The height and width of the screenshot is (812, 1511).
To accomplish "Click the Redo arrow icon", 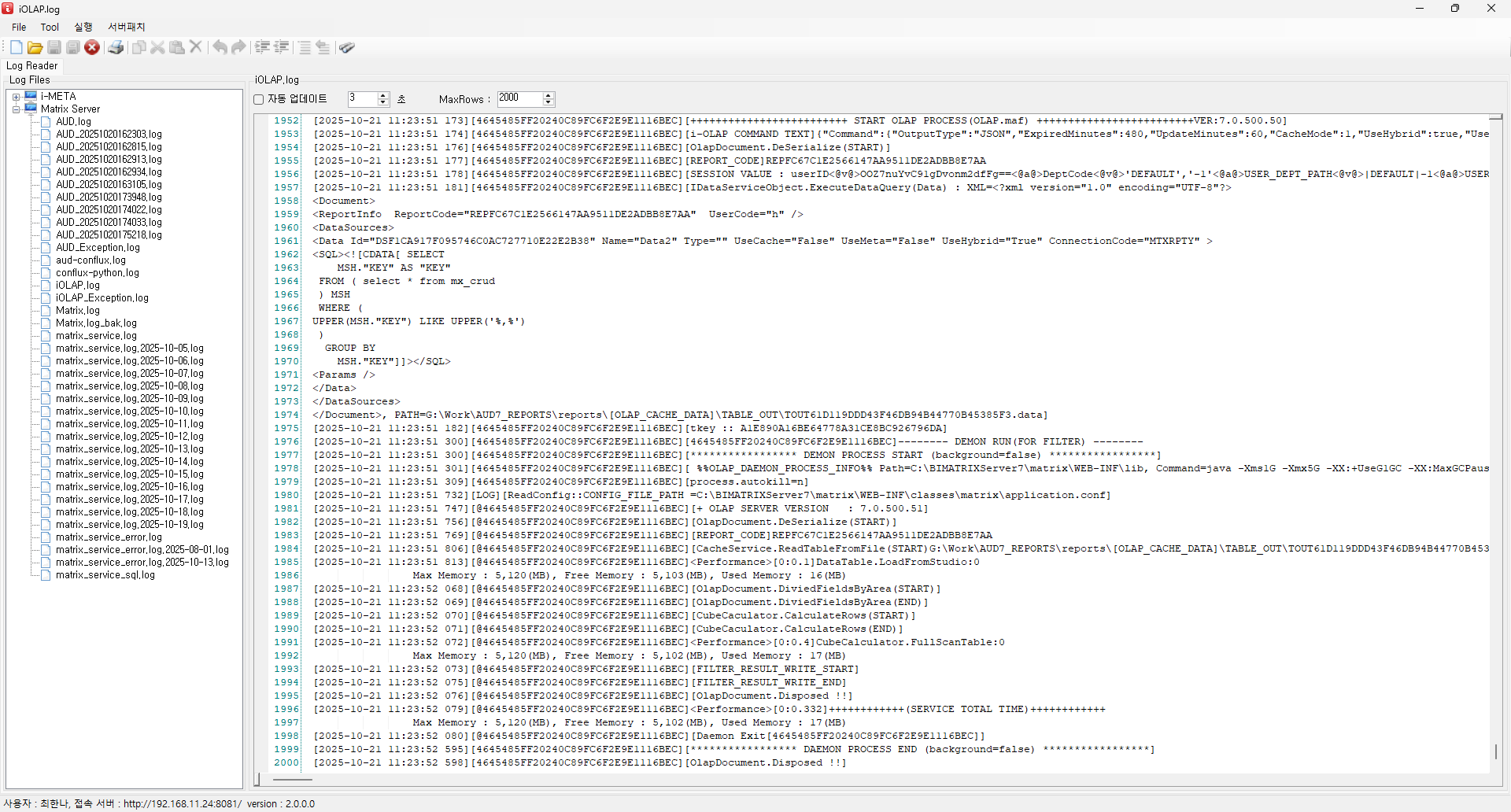I will [238, 47].
